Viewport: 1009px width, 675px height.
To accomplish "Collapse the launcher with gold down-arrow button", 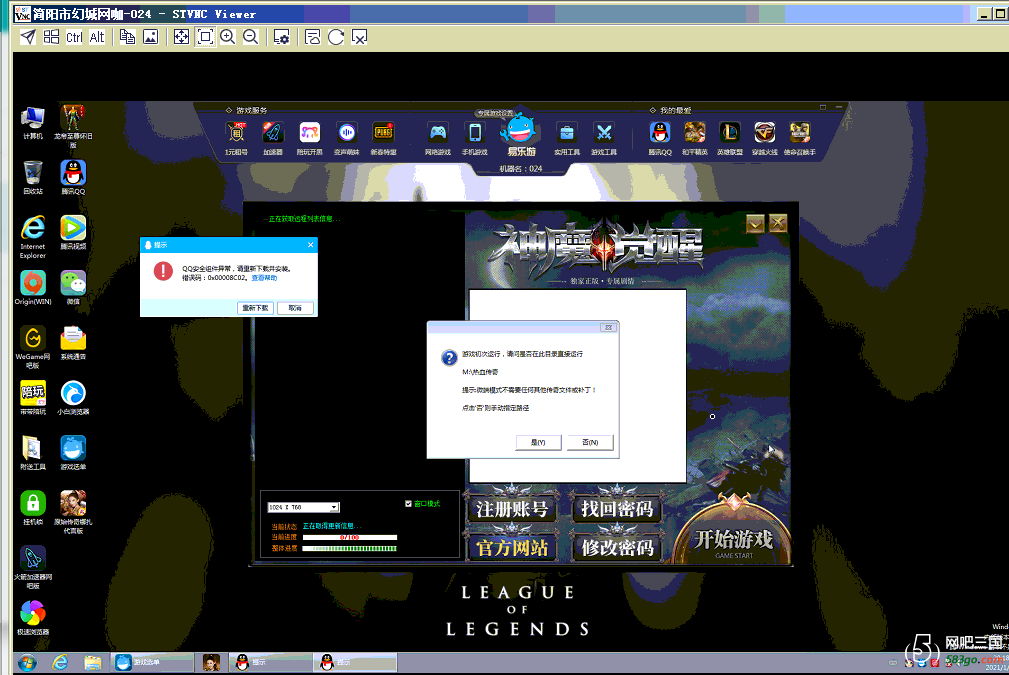I will pyautogui.click(x=755, y=223).
